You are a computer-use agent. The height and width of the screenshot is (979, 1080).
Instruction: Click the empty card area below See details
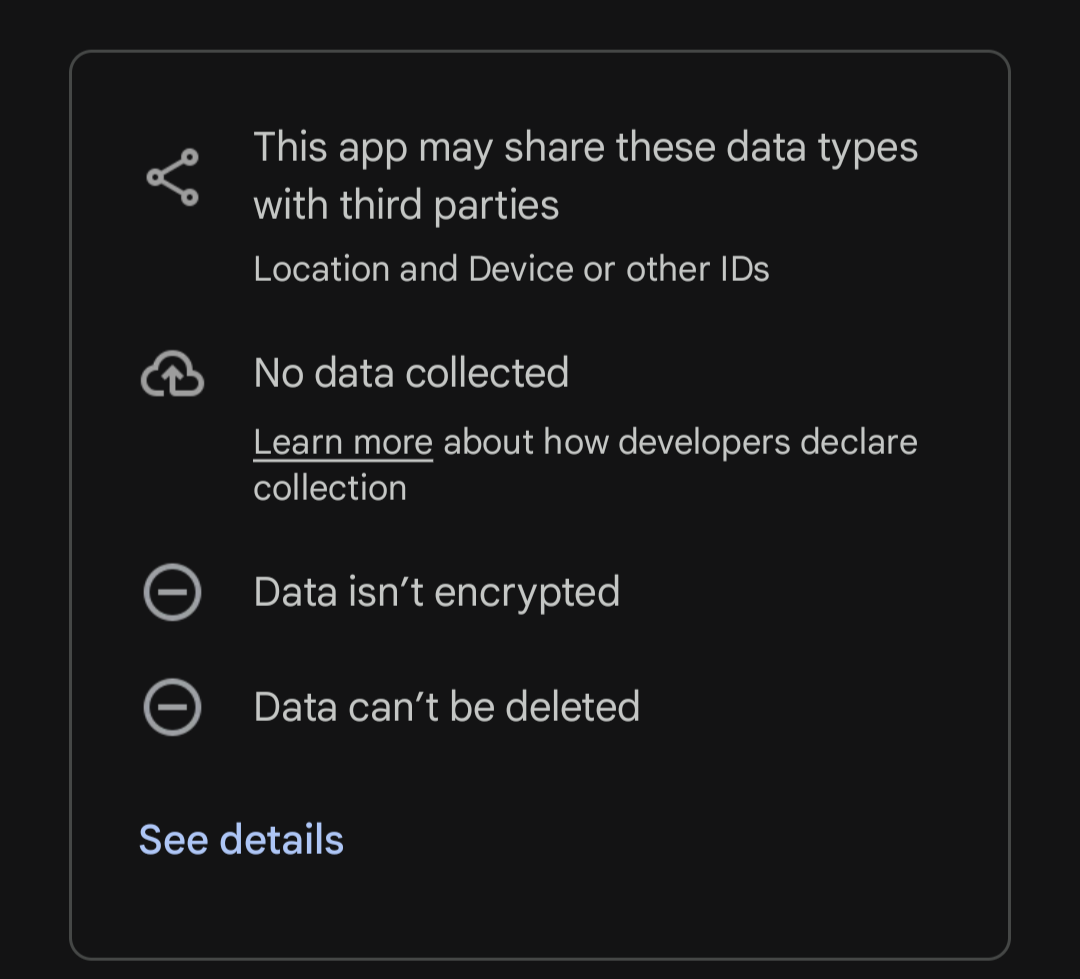click(540, 909)
